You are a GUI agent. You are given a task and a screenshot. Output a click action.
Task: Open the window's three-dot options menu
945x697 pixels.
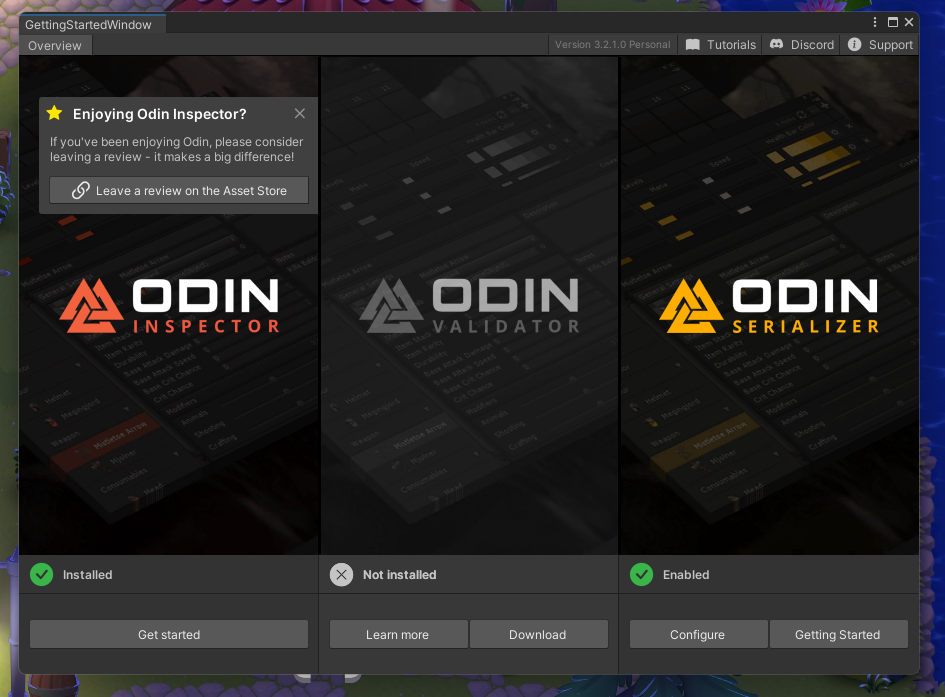[x=877, y=22]
